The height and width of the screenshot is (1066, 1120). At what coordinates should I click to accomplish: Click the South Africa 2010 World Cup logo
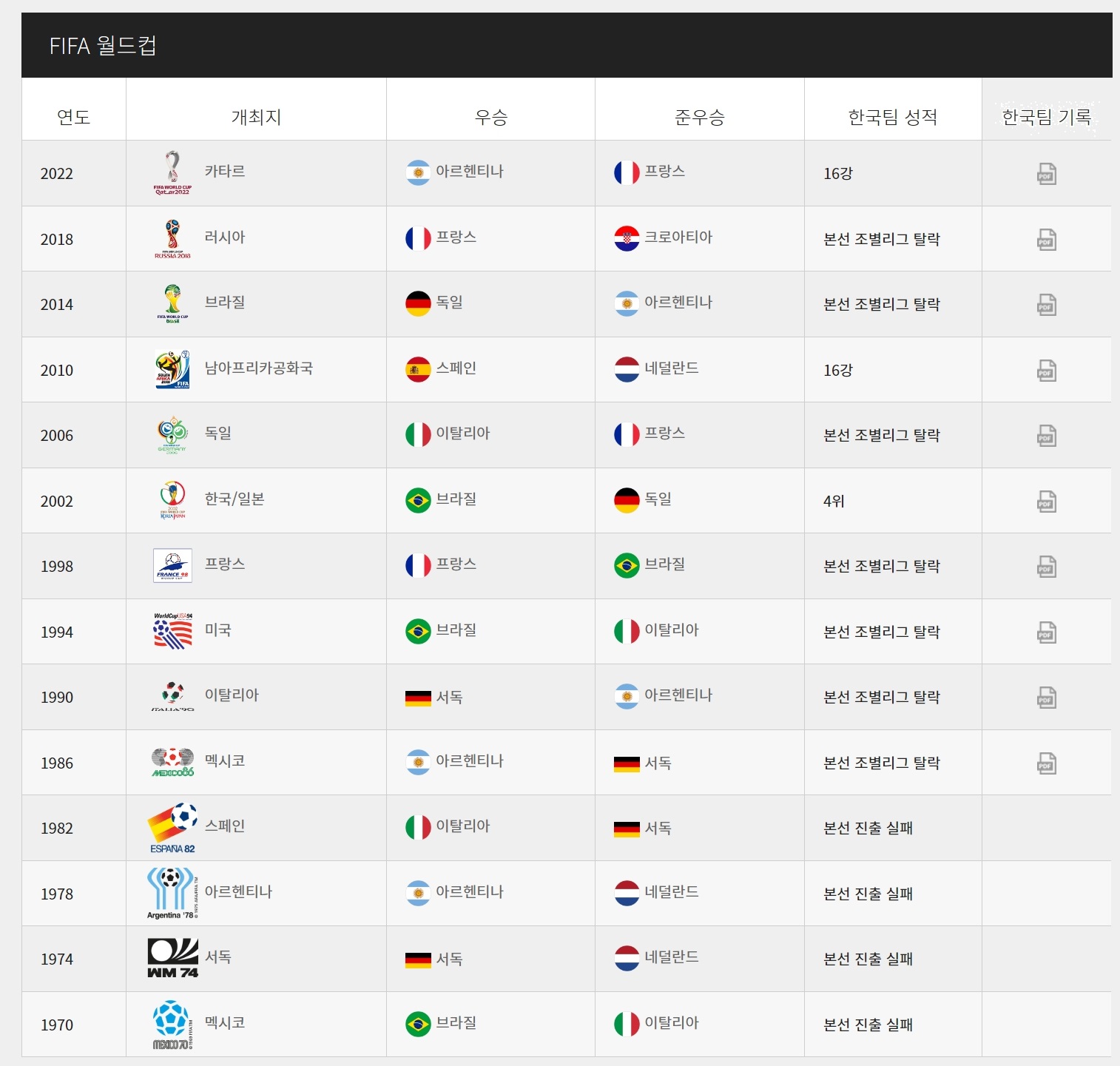tap(172, 369)
